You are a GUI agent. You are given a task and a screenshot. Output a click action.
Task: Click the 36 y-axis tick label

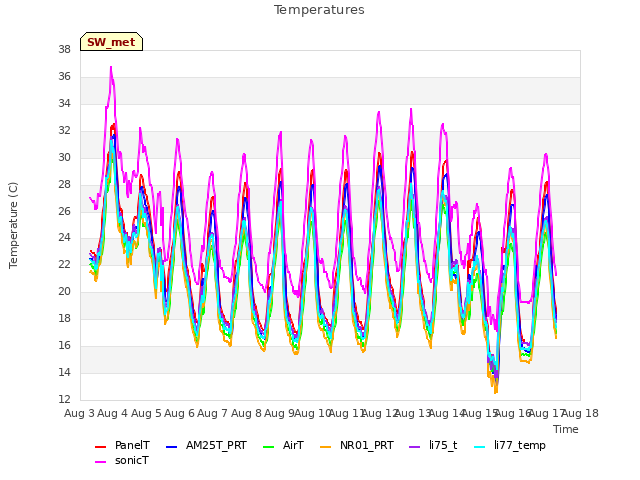click(x=64, y=77)
